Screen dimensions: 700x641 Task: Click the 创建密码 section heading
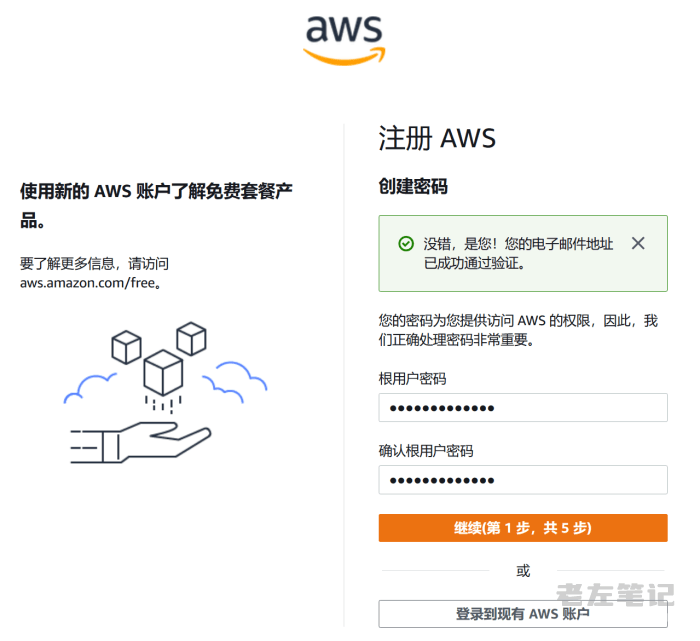coord(413,186)
